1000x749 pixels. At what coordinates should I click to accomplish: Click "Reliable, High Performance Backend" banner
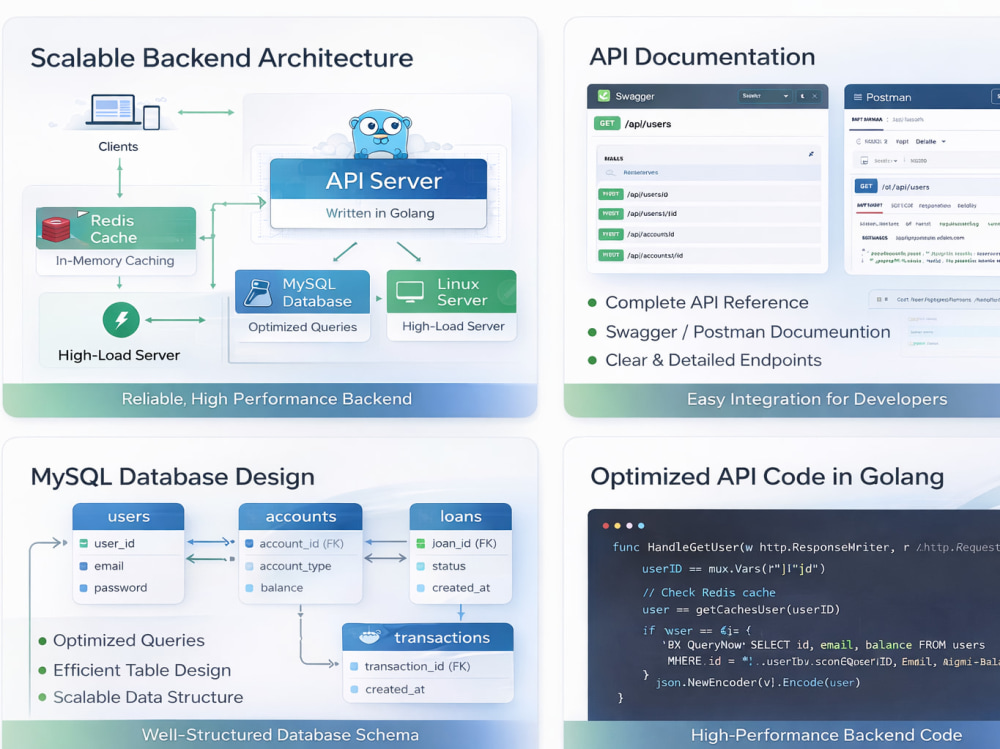(x=270, y=399)
